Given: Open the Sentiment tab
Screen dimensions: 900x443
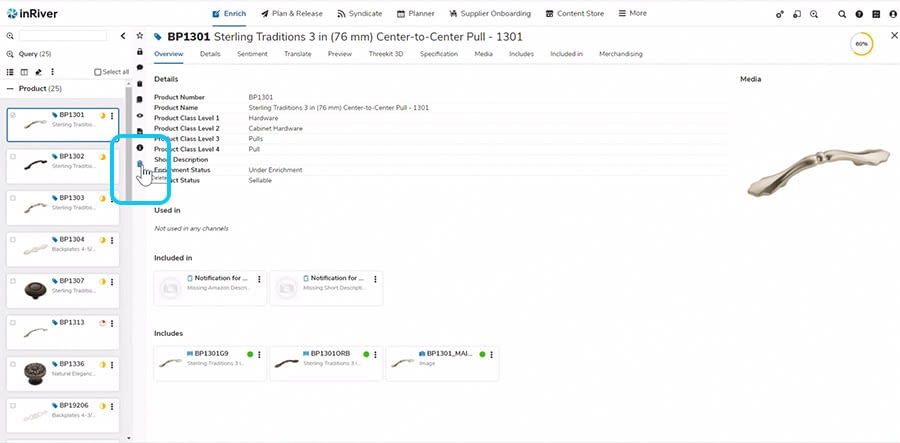Looking at the screenshot, I should (x=253, y=54).
